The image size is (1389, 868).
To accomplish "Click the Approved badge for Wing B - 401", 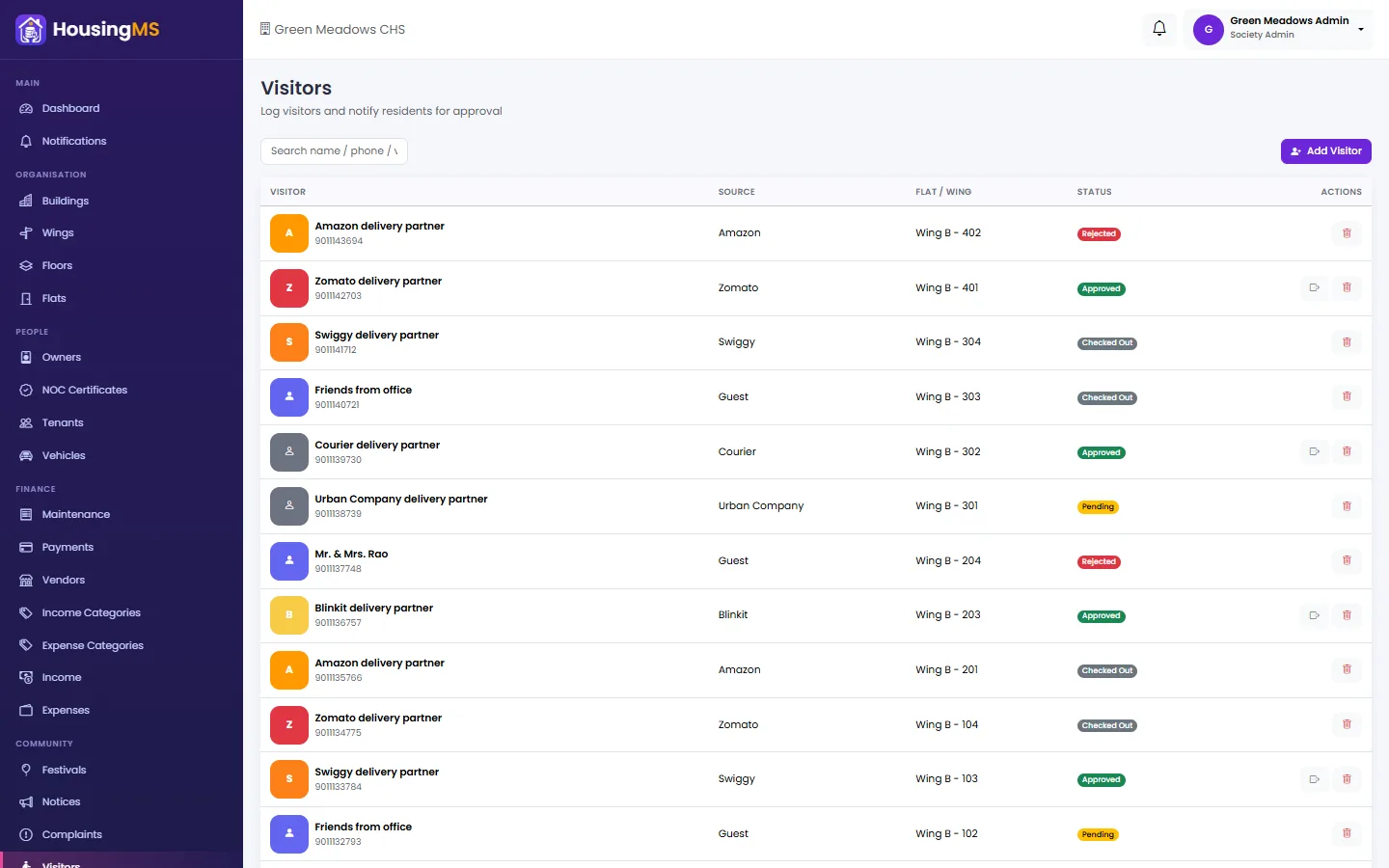I will [x=1102, y=288].
